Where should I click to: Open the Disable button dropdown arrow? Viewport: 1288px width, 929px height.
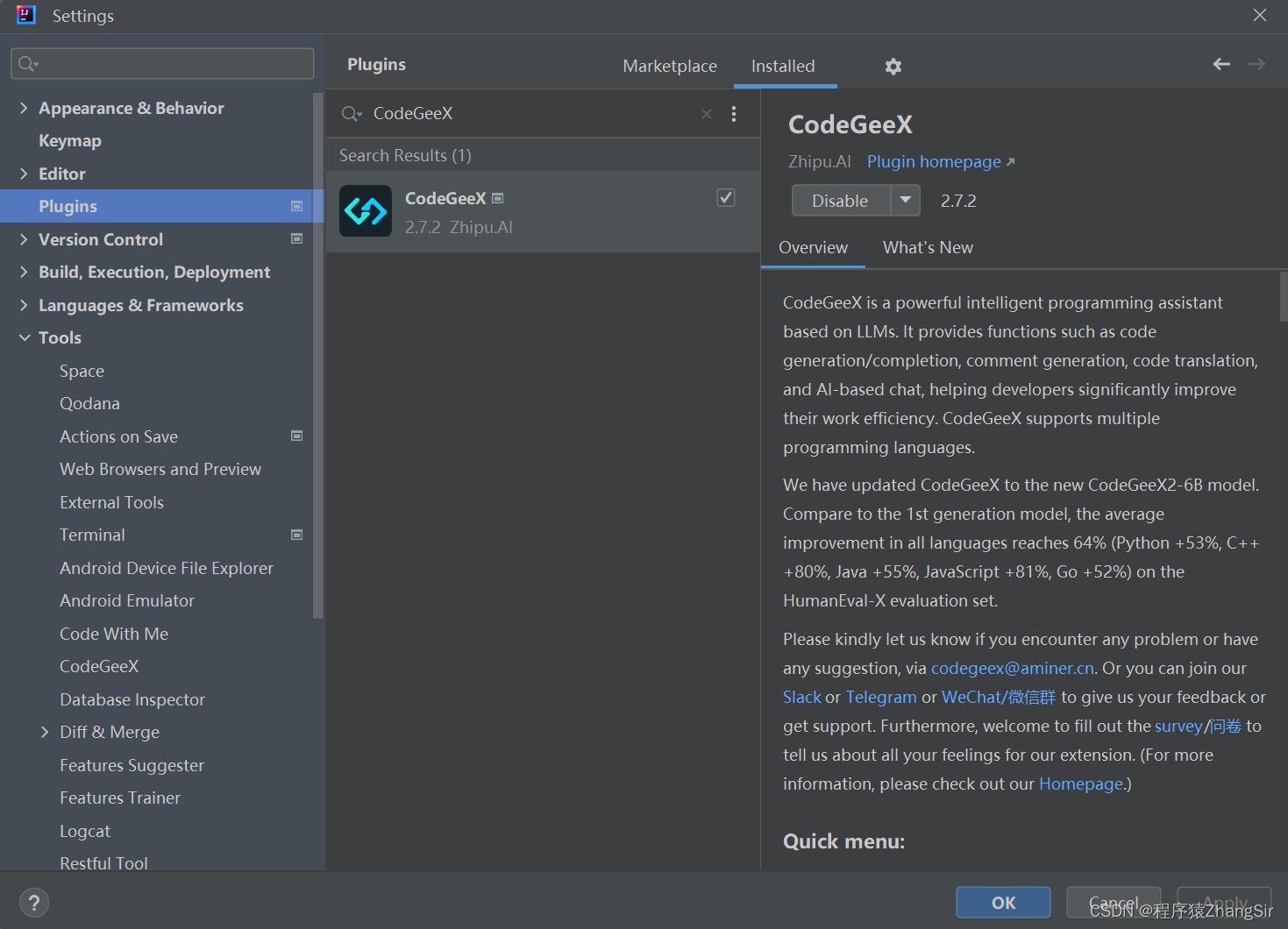point(906,201)
